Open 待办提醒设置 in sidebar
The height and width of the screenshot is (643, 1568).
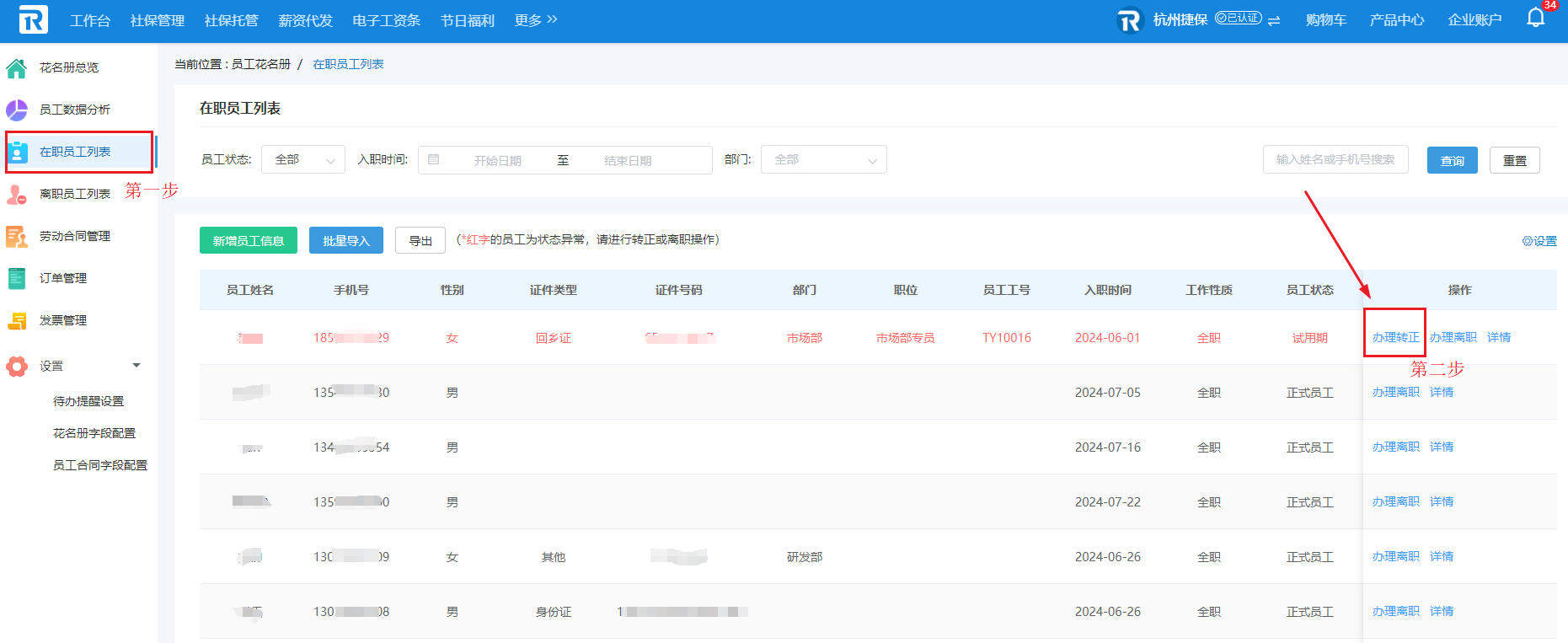coord(88,401)
